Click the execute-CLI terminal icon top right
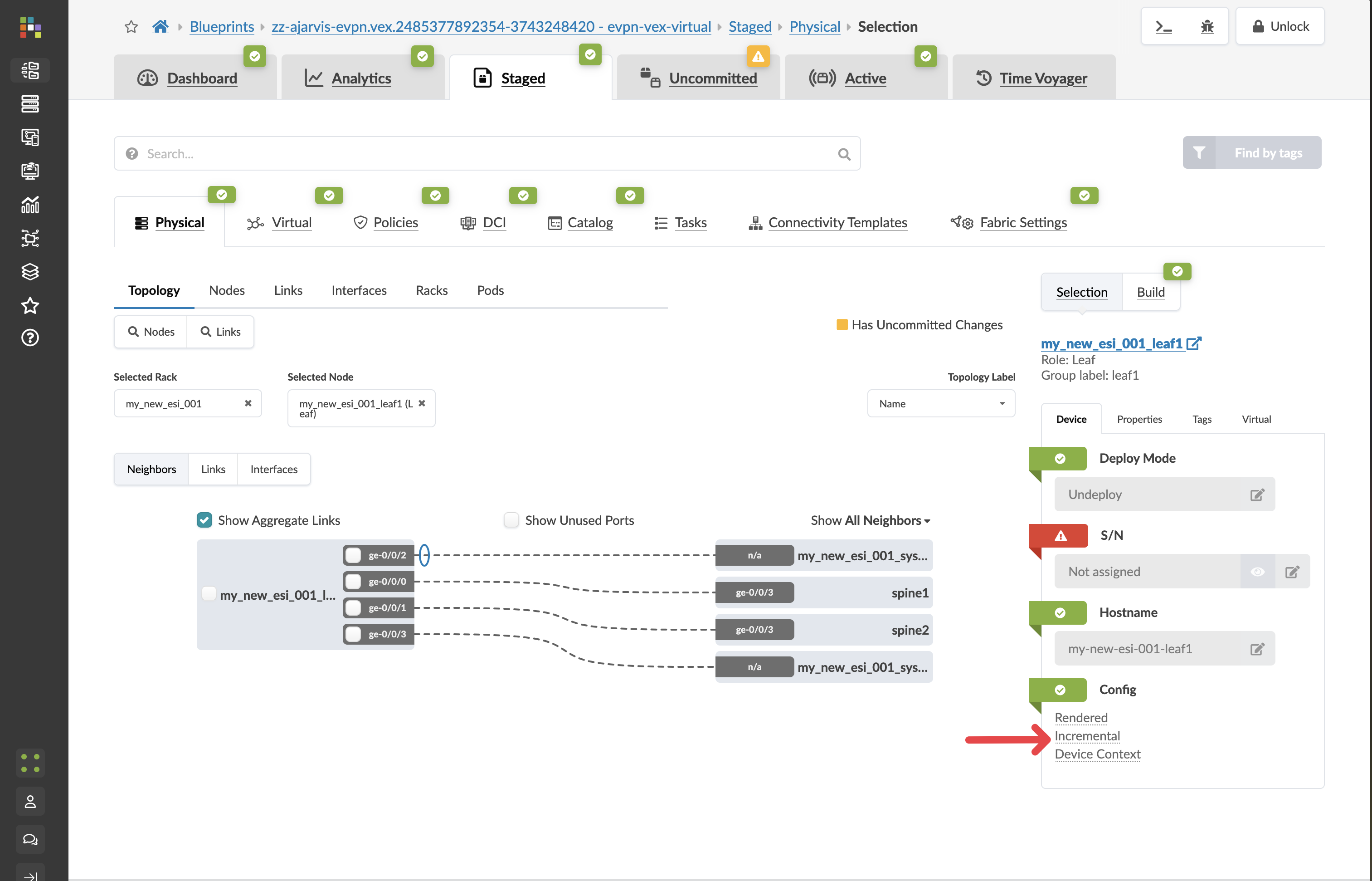 point(1163,26)
